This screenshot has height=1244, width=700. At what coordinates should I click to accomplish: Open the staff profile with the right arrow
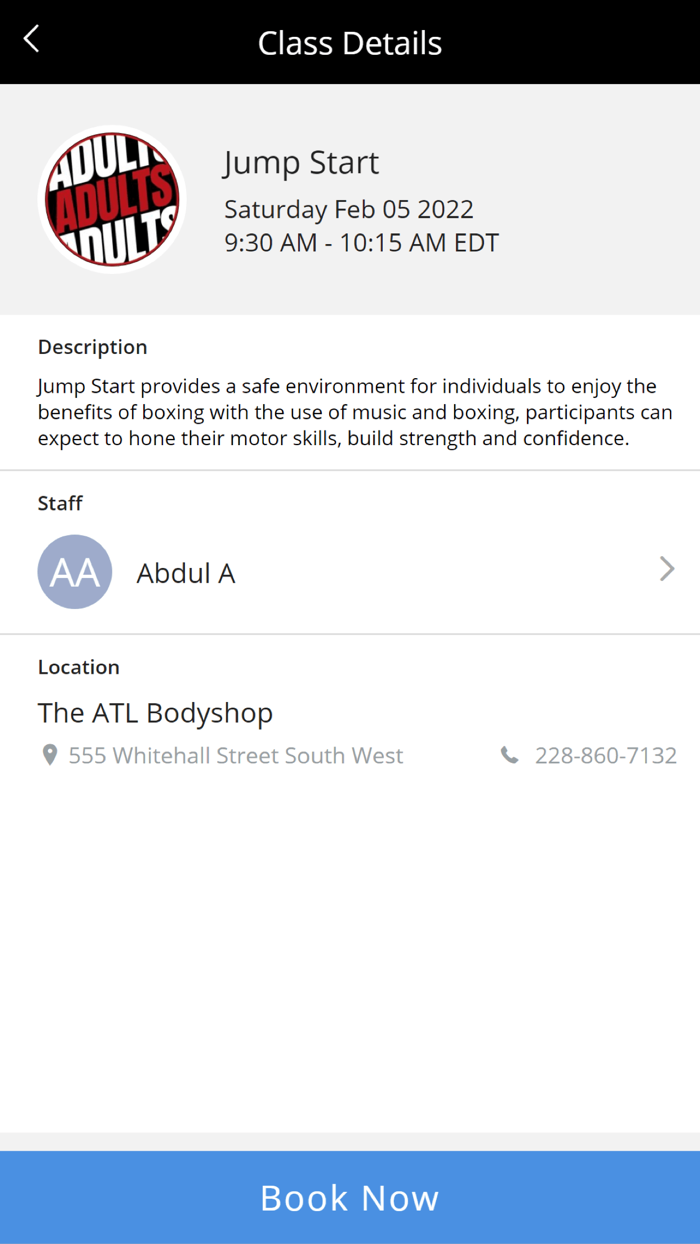point(666,569)
